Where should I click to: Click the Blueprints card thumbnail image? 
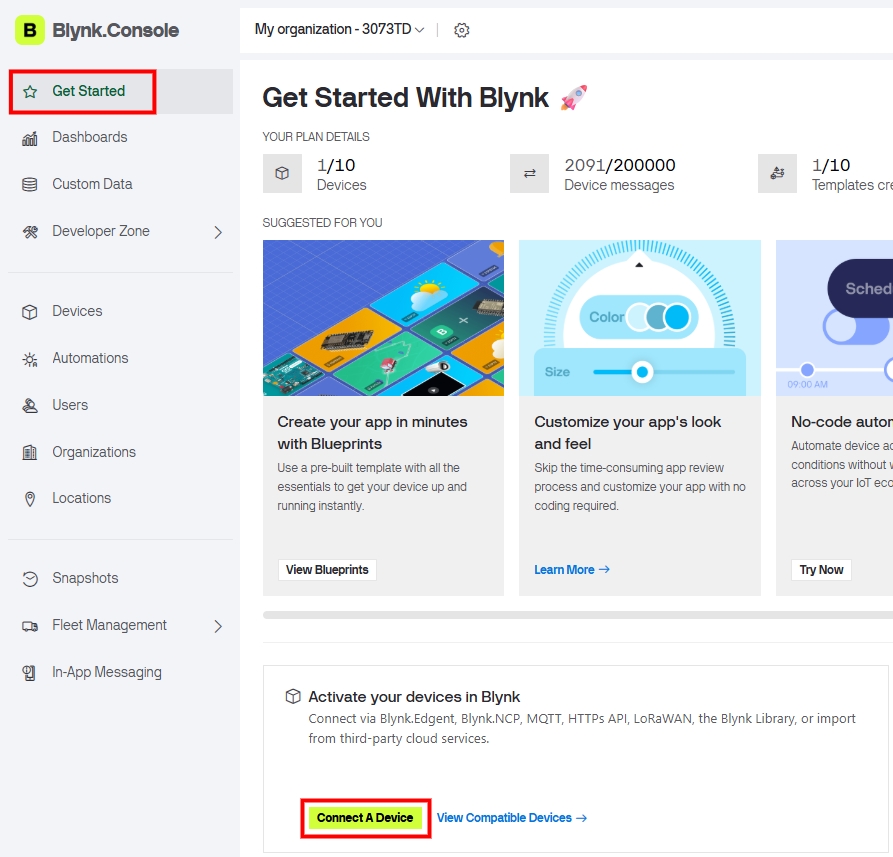coord(383,317)
